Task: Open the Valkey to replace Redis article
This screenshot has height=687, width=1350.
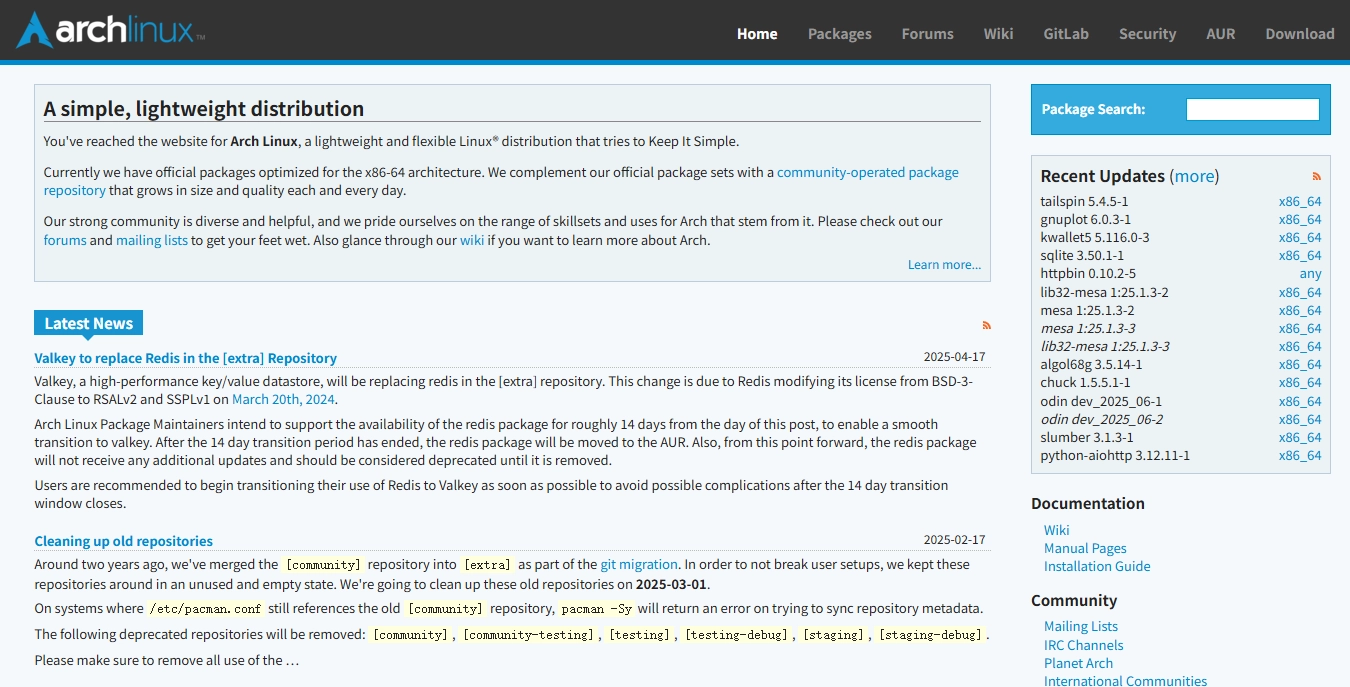Action: coord(186,358)
